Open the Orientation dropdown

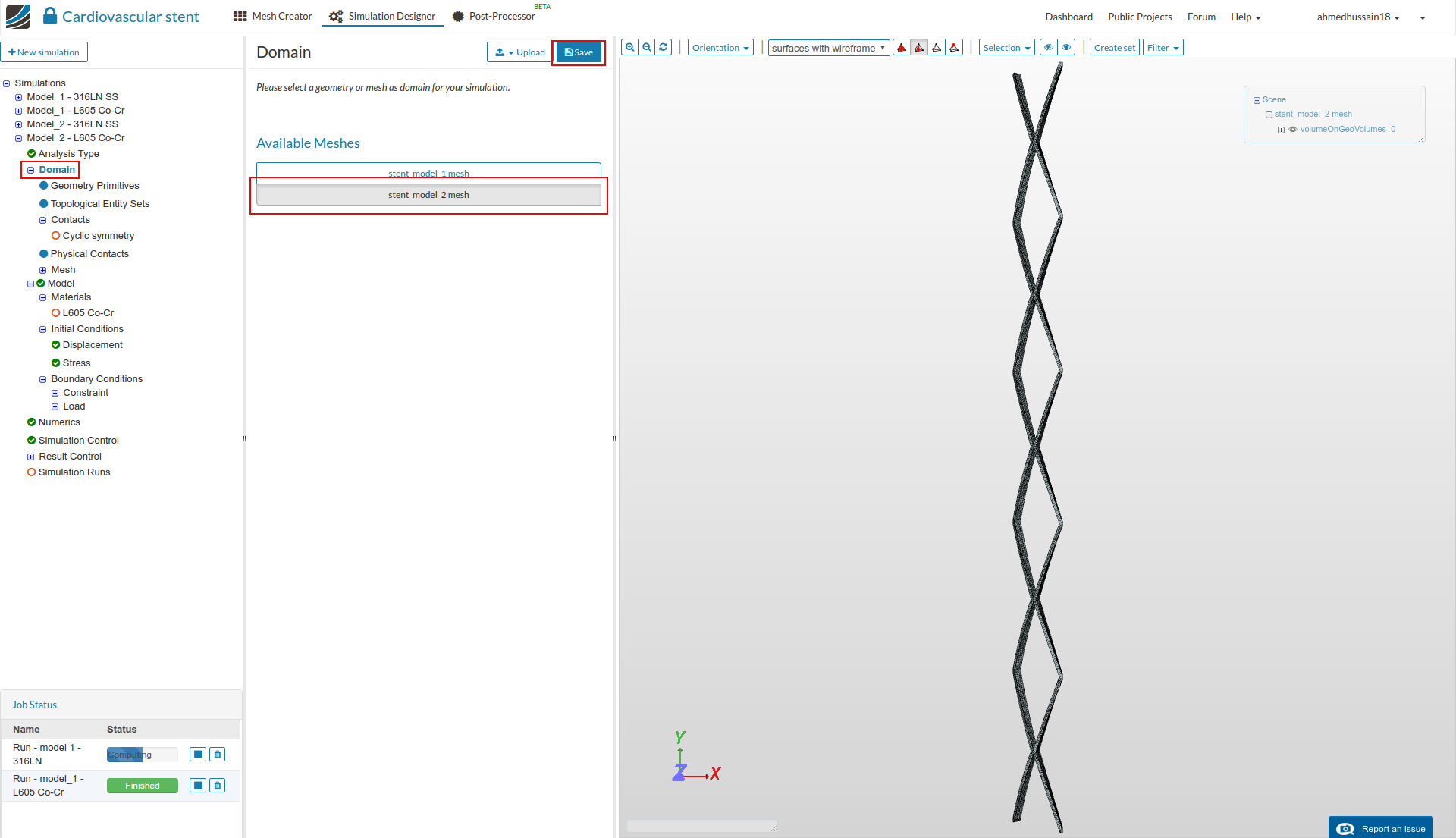click(720, 48)
